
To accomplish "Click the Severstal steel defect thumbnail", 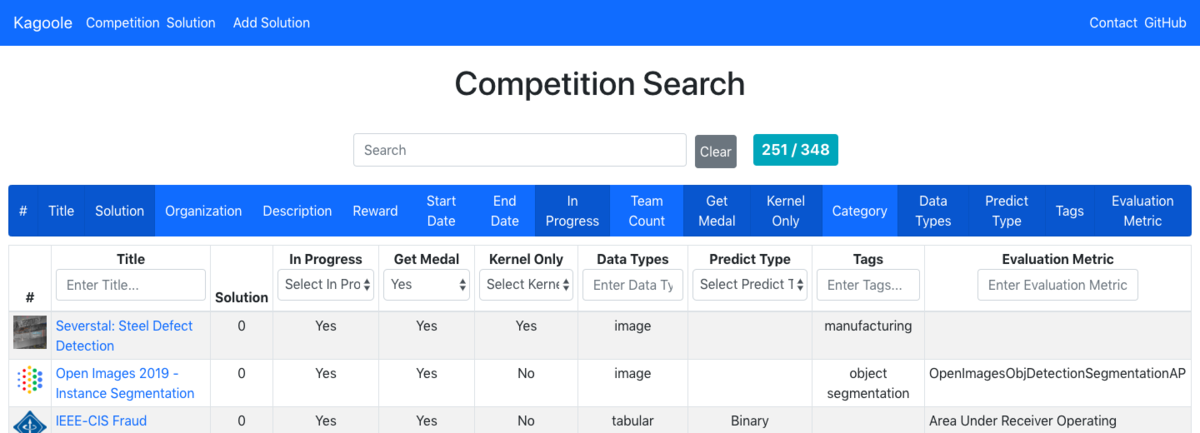I will tap(30, 332).
